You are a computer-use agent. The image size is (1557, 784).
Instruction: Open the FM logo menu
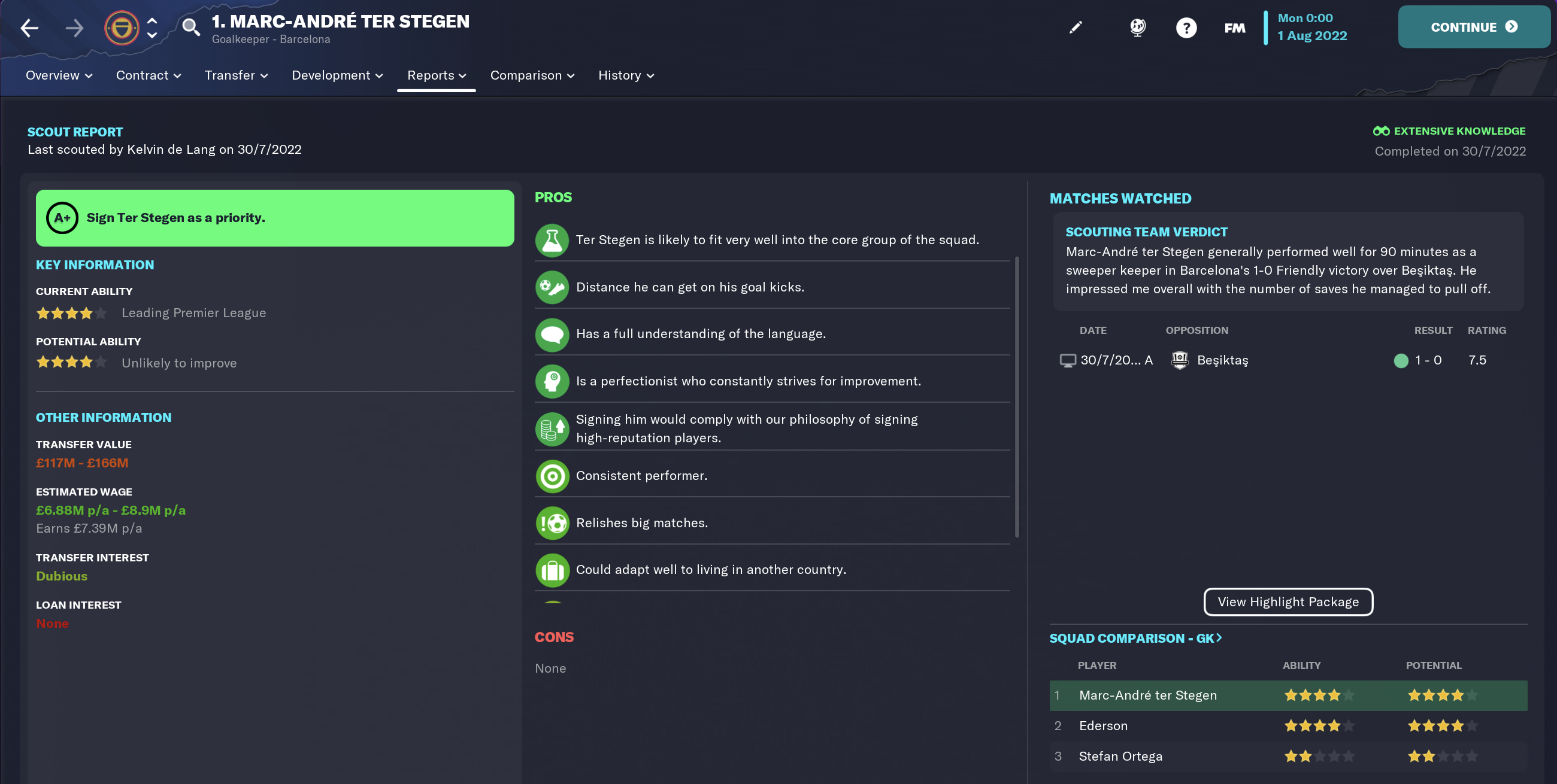[x=1234, y=28]
